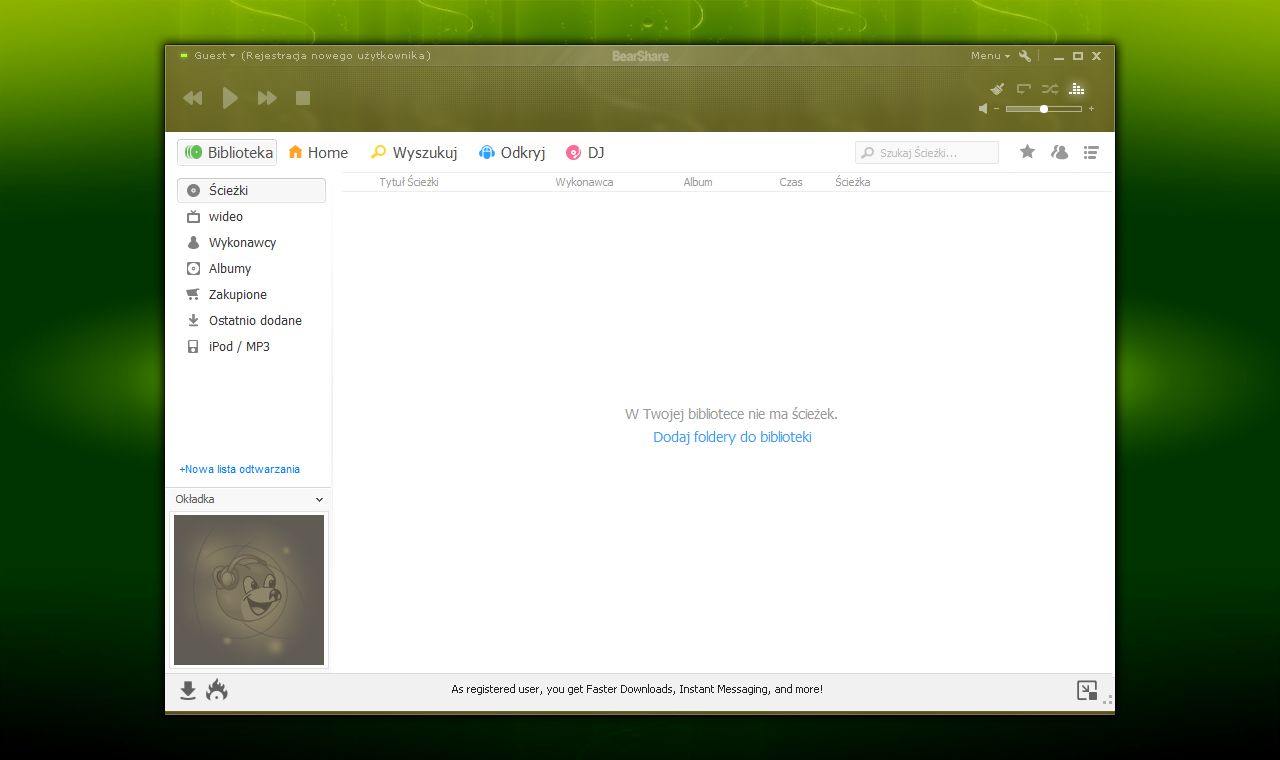Mute audio with the speaker icon

click(983, 108)
